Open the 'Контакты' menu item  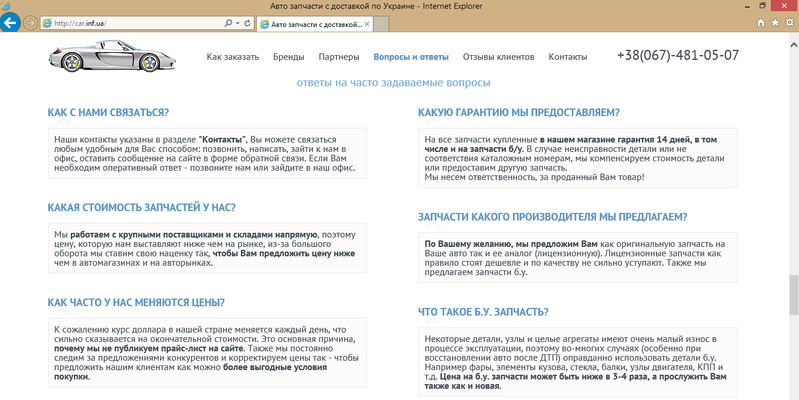tap(568, 57)
